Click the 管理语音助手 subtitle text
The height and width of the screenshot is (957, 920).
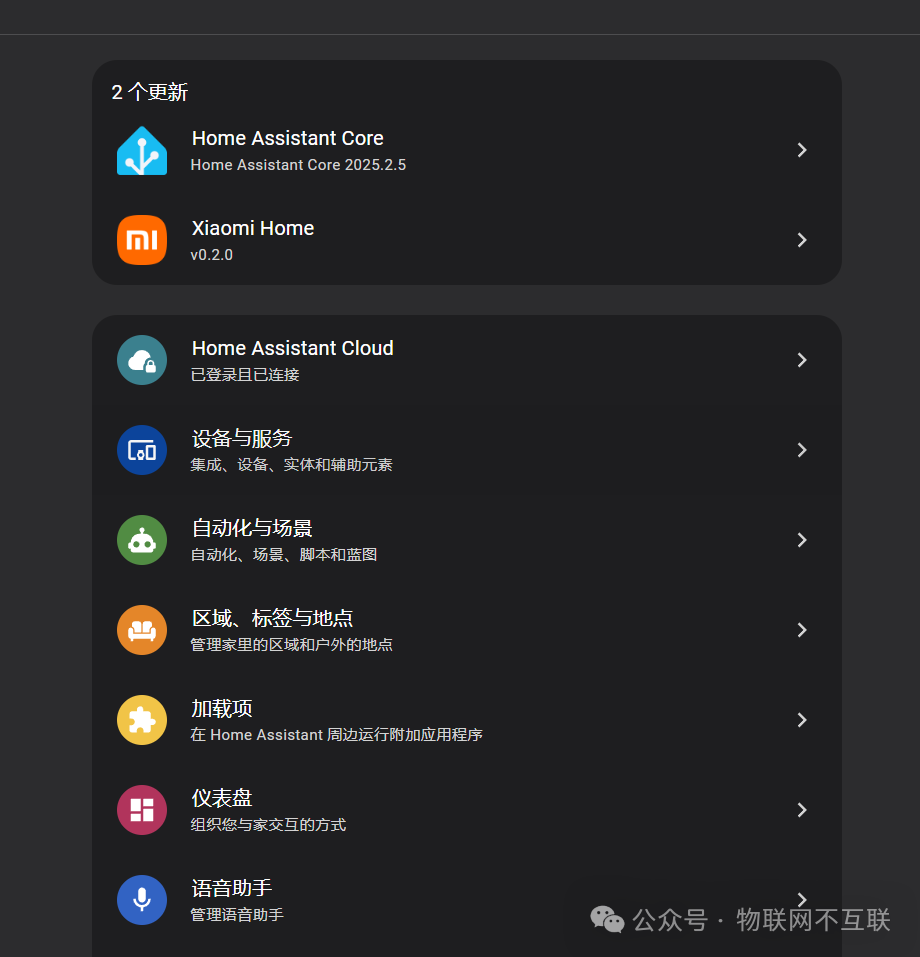coord(237,915)
